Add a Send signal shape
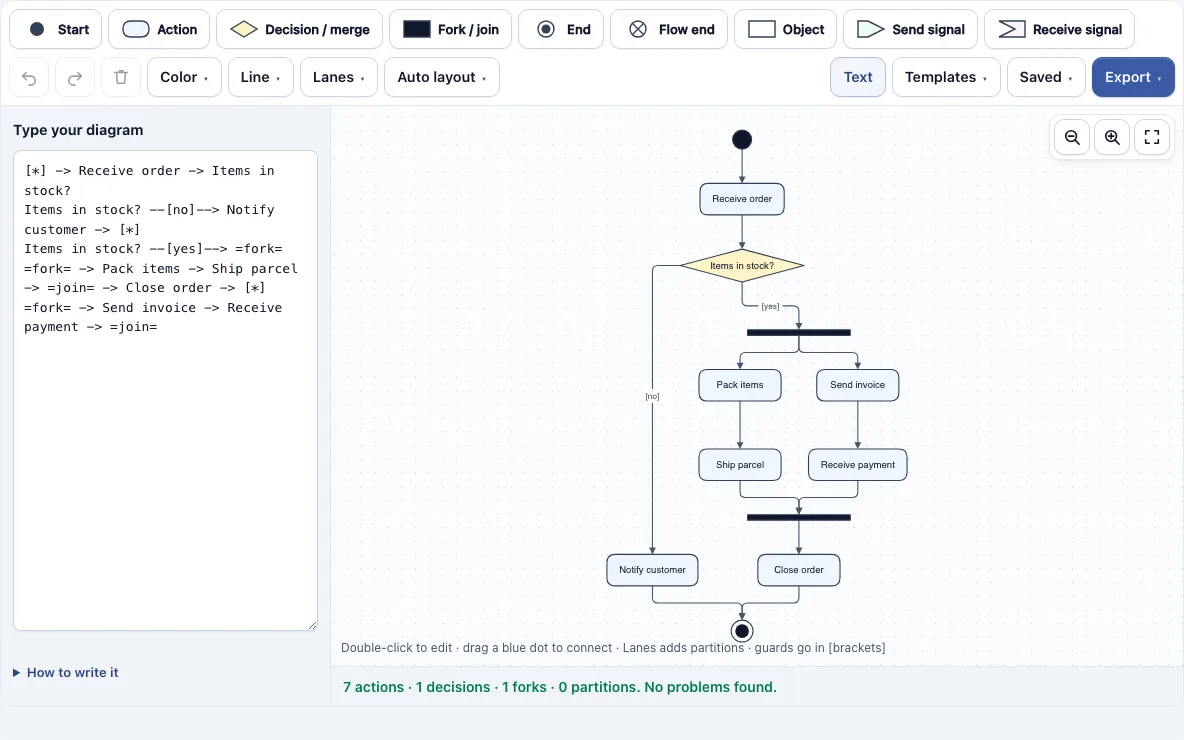 pyautogui.click(x=911, y=29)
